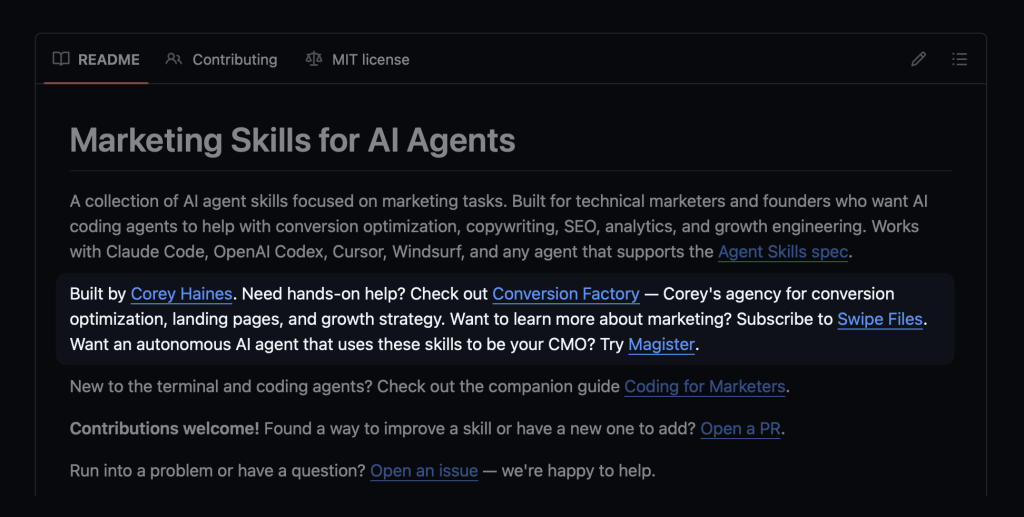
Task: Click the people icon beside Contributing
Action: [174, 59]
